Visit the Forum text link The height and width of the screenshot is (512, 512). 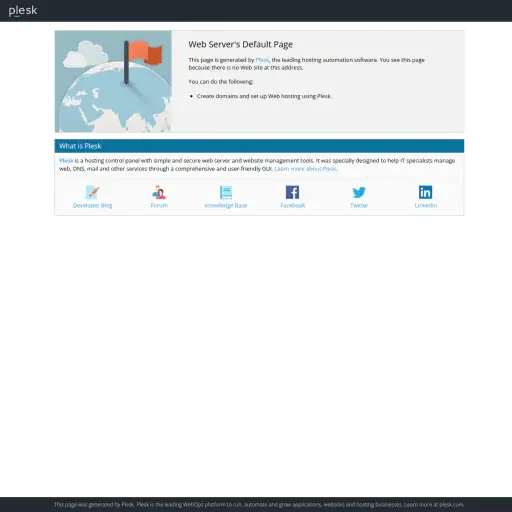click(x=159, y=205)
